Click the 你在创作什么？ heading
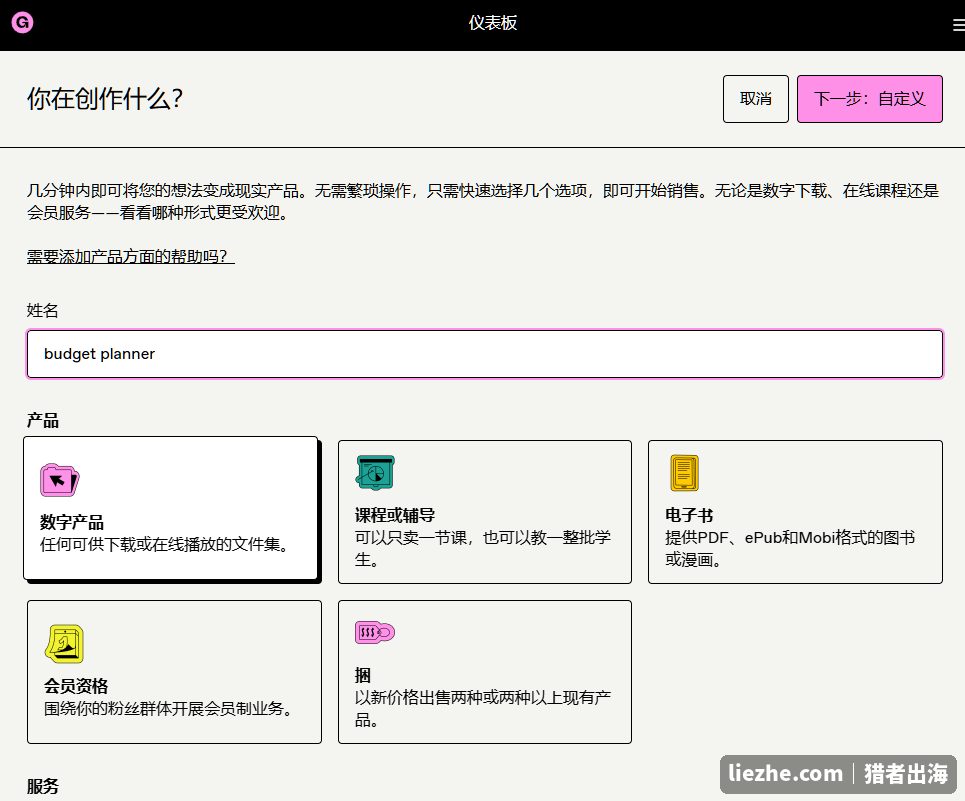 point(105,98)
